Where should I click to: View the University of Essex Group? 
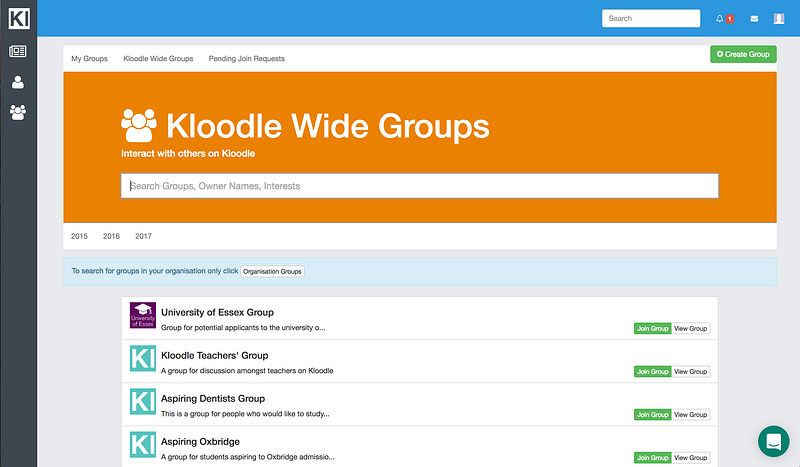click(x=691, y=329)
